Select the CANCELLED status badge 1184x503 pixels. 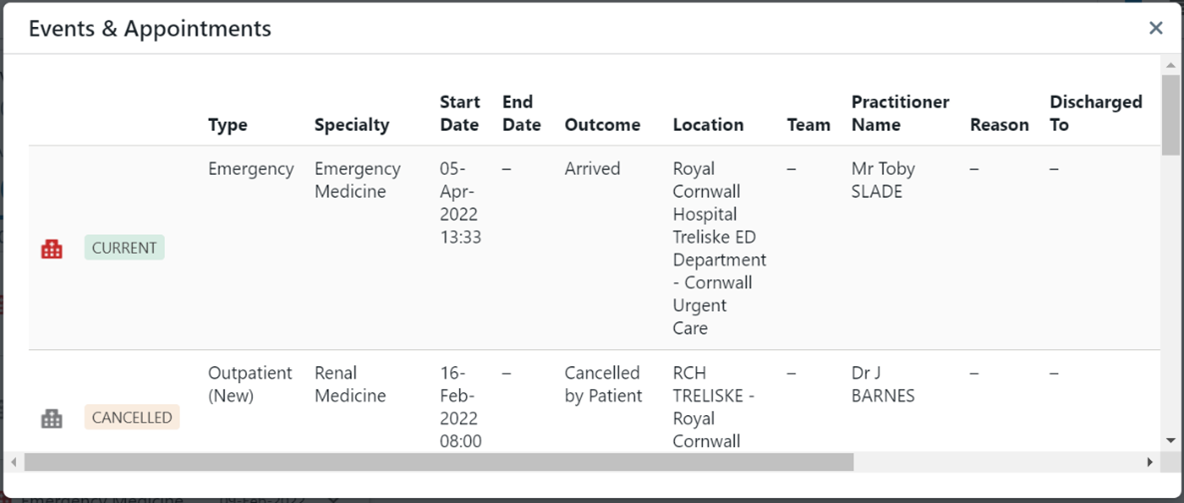pyautogui.click(x=132, y=418)
